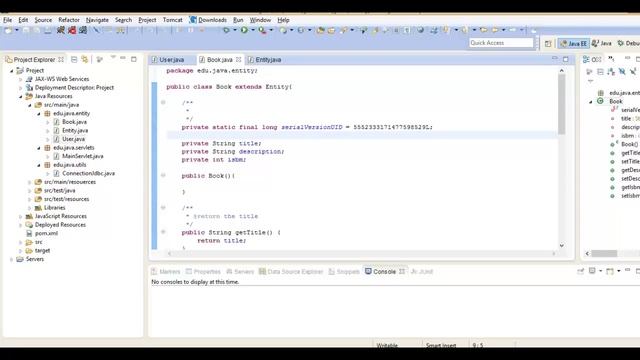This screenshot has height=360, width=640.
Task: Click the Tomcat start icon in toolbar
Action: tap(61, 30)
